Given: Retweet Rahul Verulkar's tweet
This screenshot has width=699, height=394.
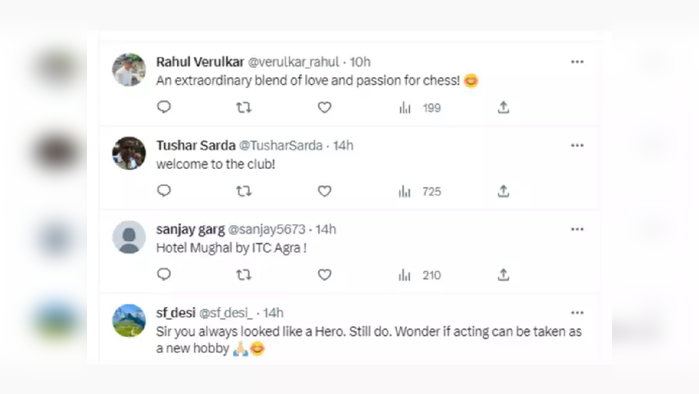Looking at the screenshot, I should [x=244, y=107].
